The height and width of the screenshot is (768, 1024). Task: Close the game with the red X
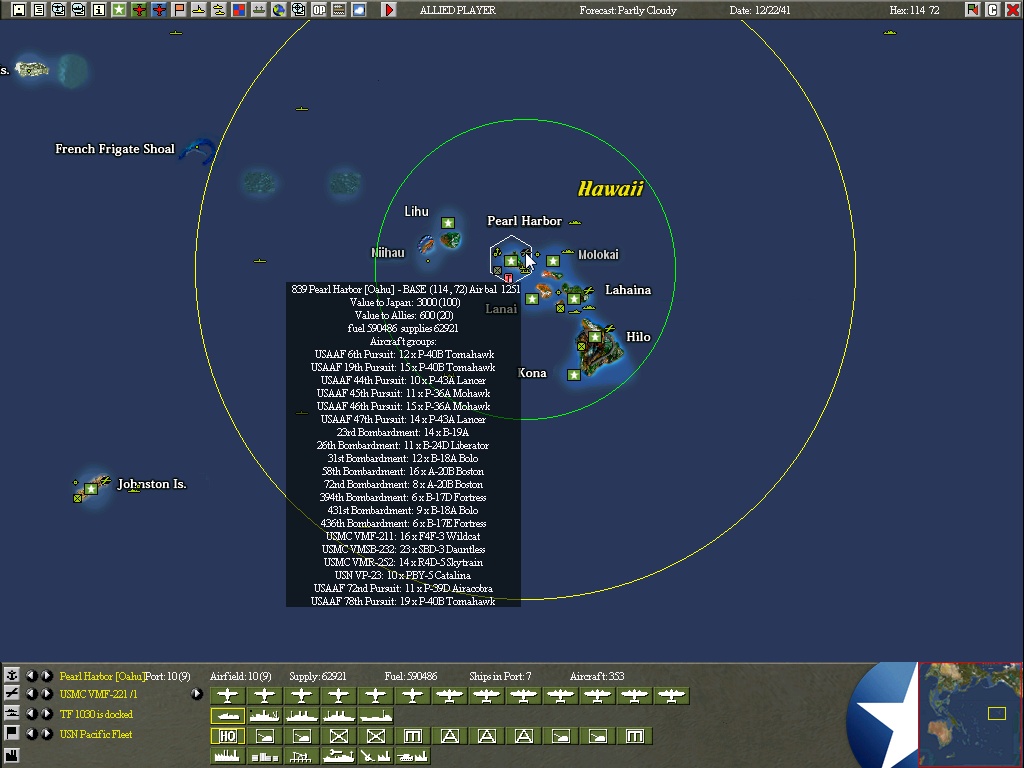1012,10
